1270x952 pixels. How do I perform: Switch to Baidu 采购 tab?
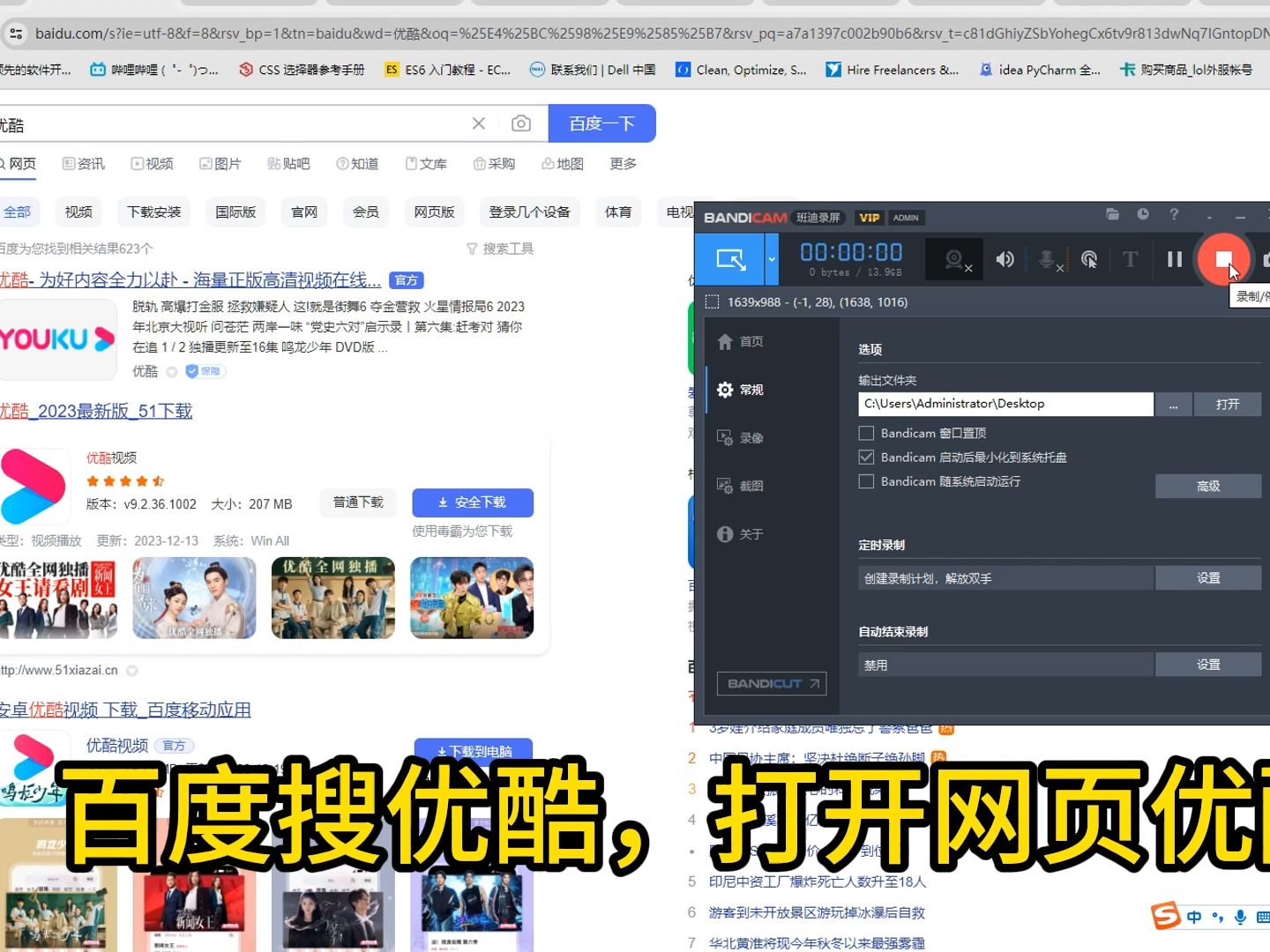click(494, 164)
